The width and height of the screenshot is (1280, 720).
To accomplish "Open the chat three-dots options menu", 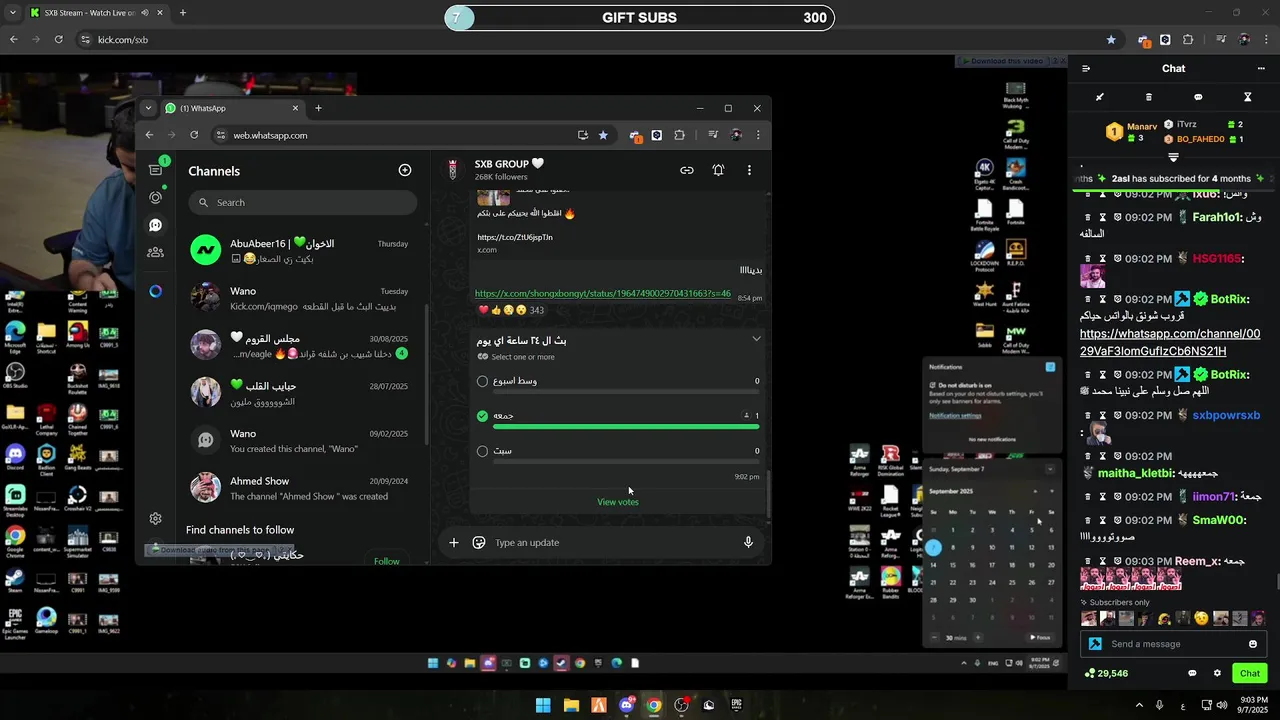I will point(1261,69).
